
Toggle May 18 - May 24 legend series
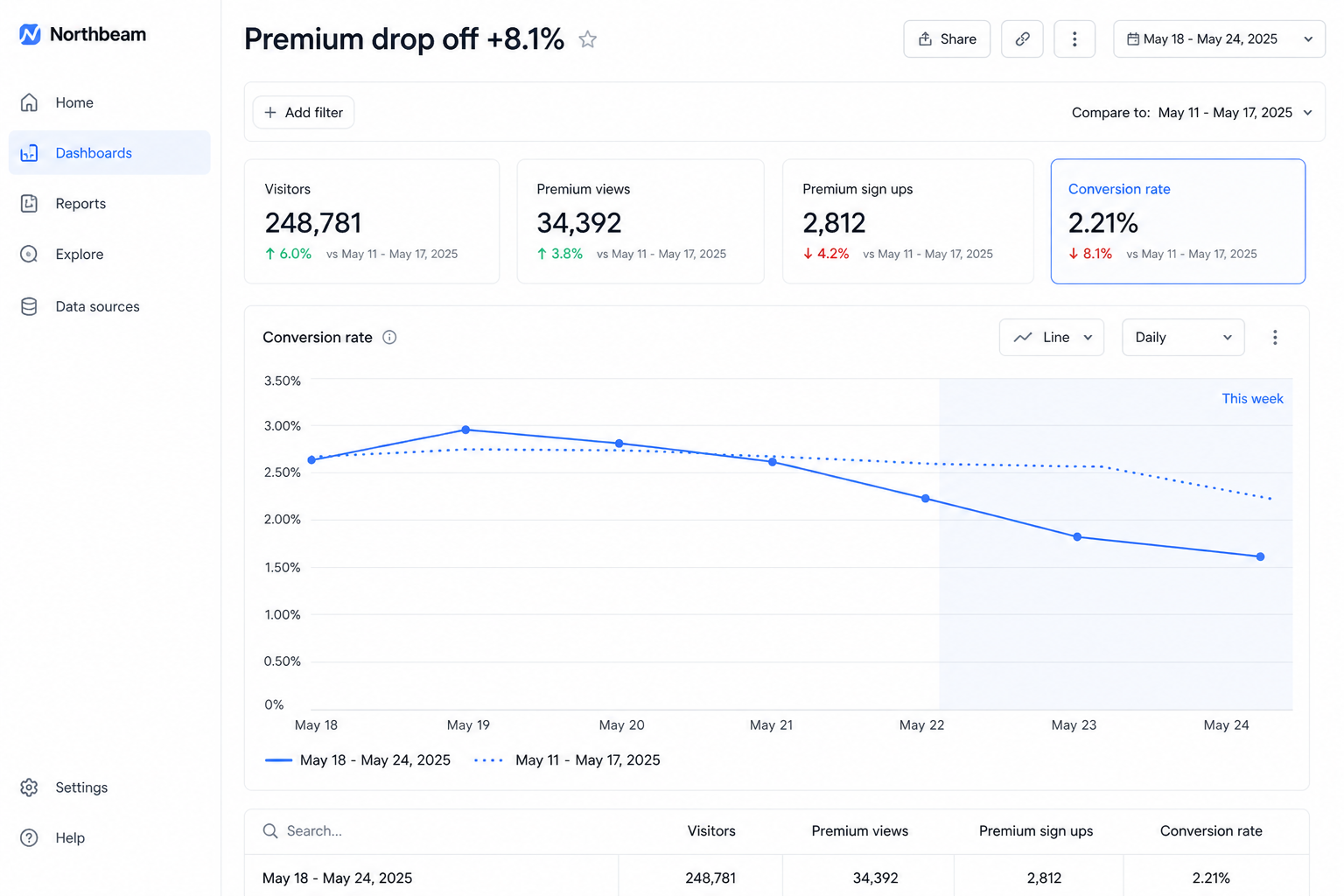coord(358,760)
